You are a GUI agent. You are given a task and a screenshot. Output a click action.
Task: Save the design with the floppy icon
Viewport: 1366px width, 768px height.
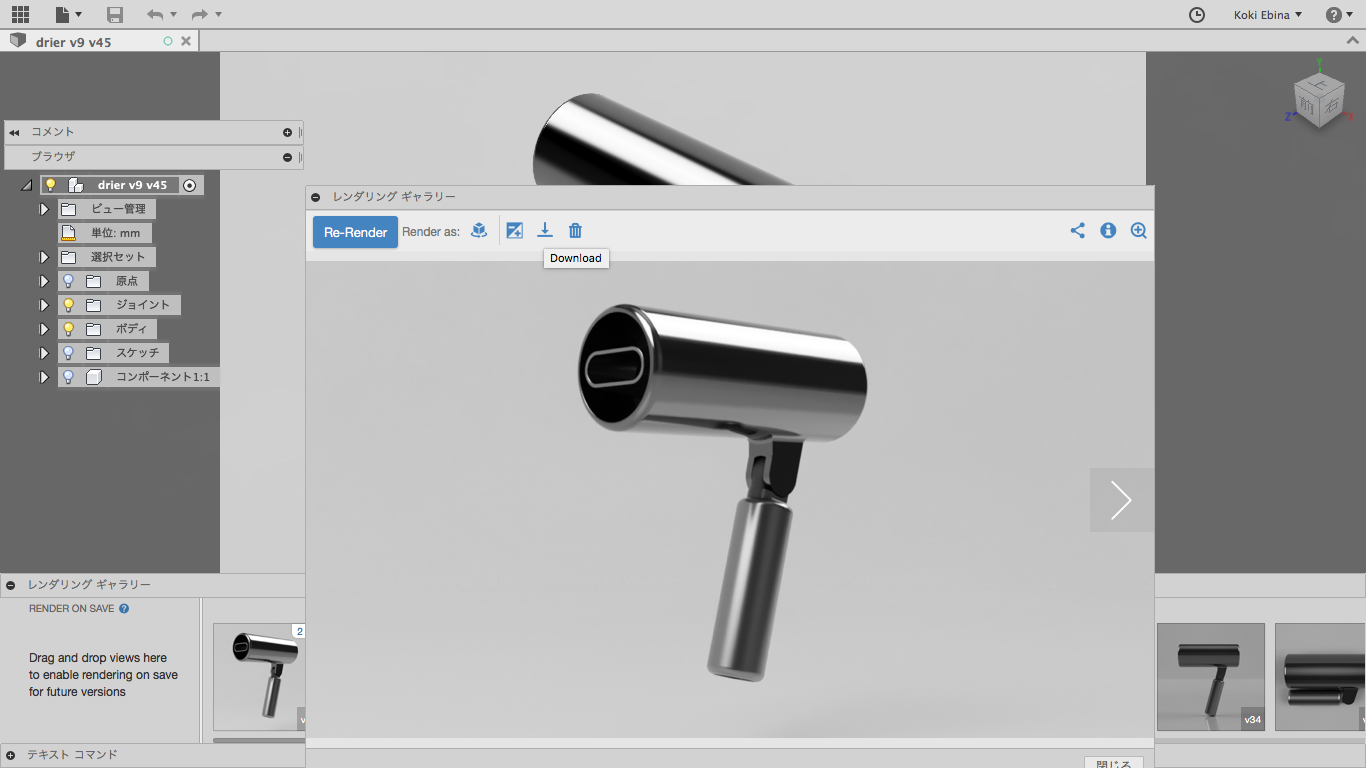click(115, 14)
